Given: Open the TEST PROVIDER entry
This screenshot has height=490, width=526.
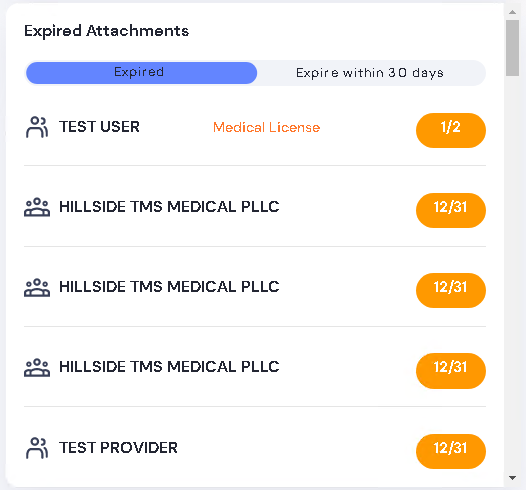Looking at the screenshot, I should [118, 448].
